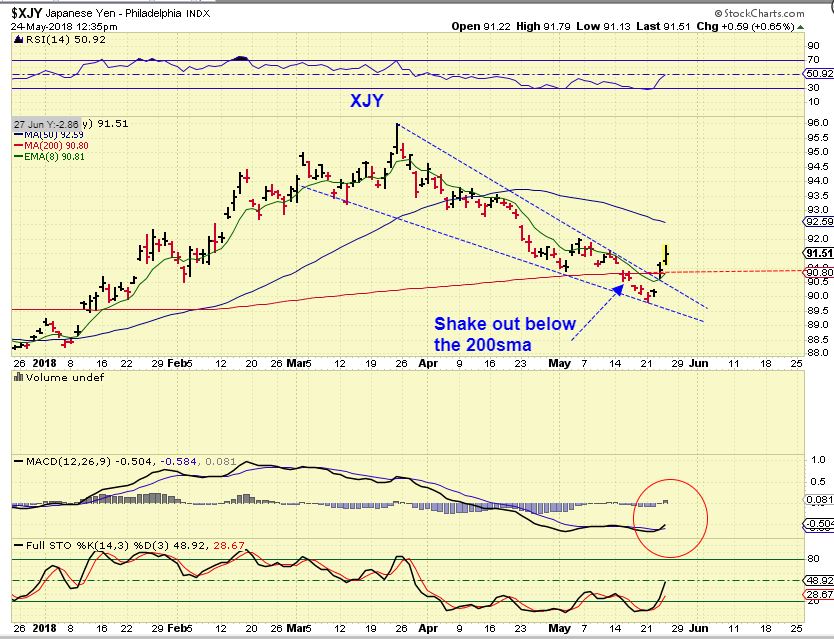Image resolution: width=834 pixels, height=639 pixels.
Task: Click Jun on the bottom date axis
Action: 698,628
